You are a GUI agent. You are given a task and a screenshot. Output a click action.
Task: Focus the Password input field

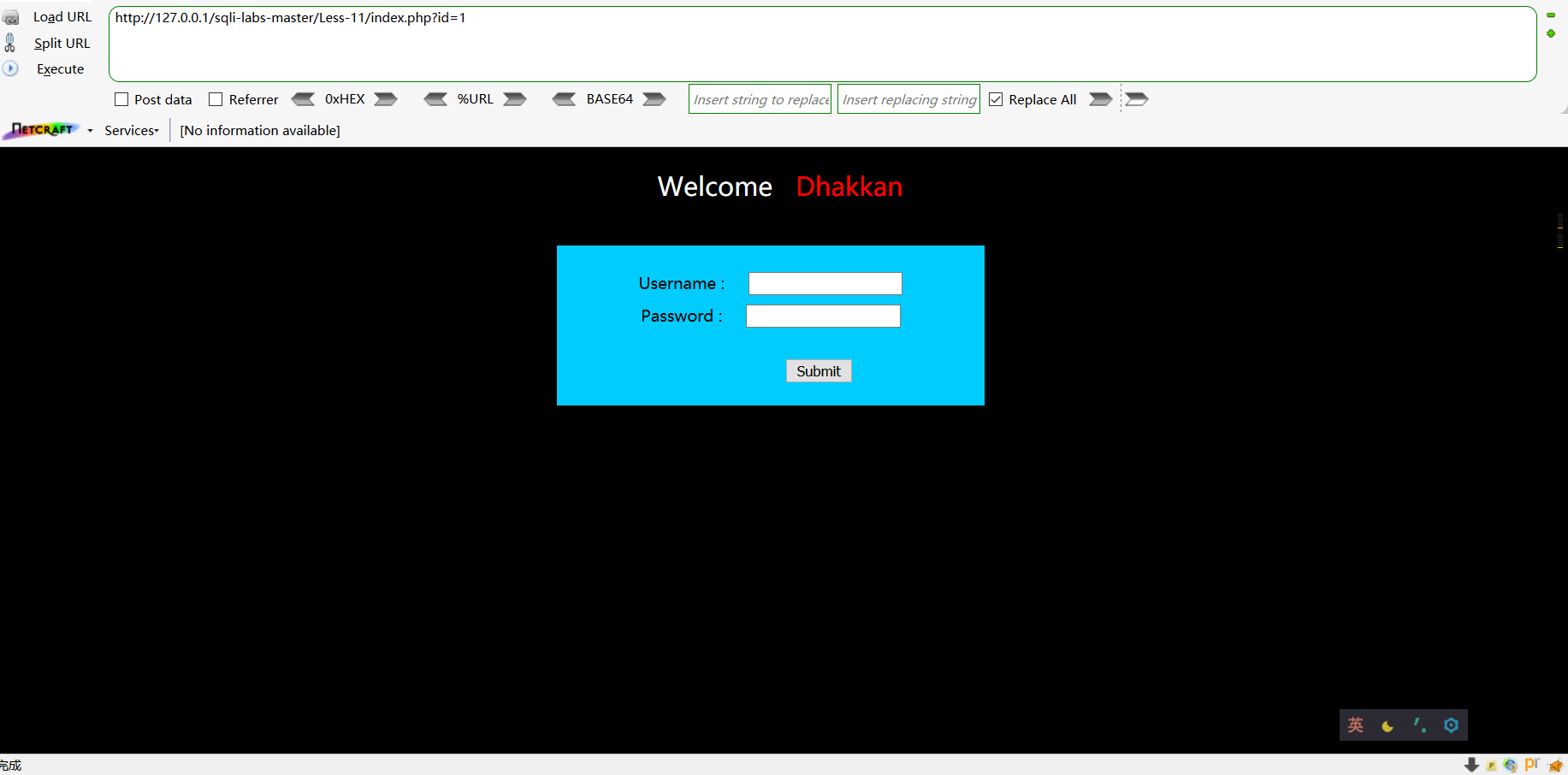click(823, 316)
